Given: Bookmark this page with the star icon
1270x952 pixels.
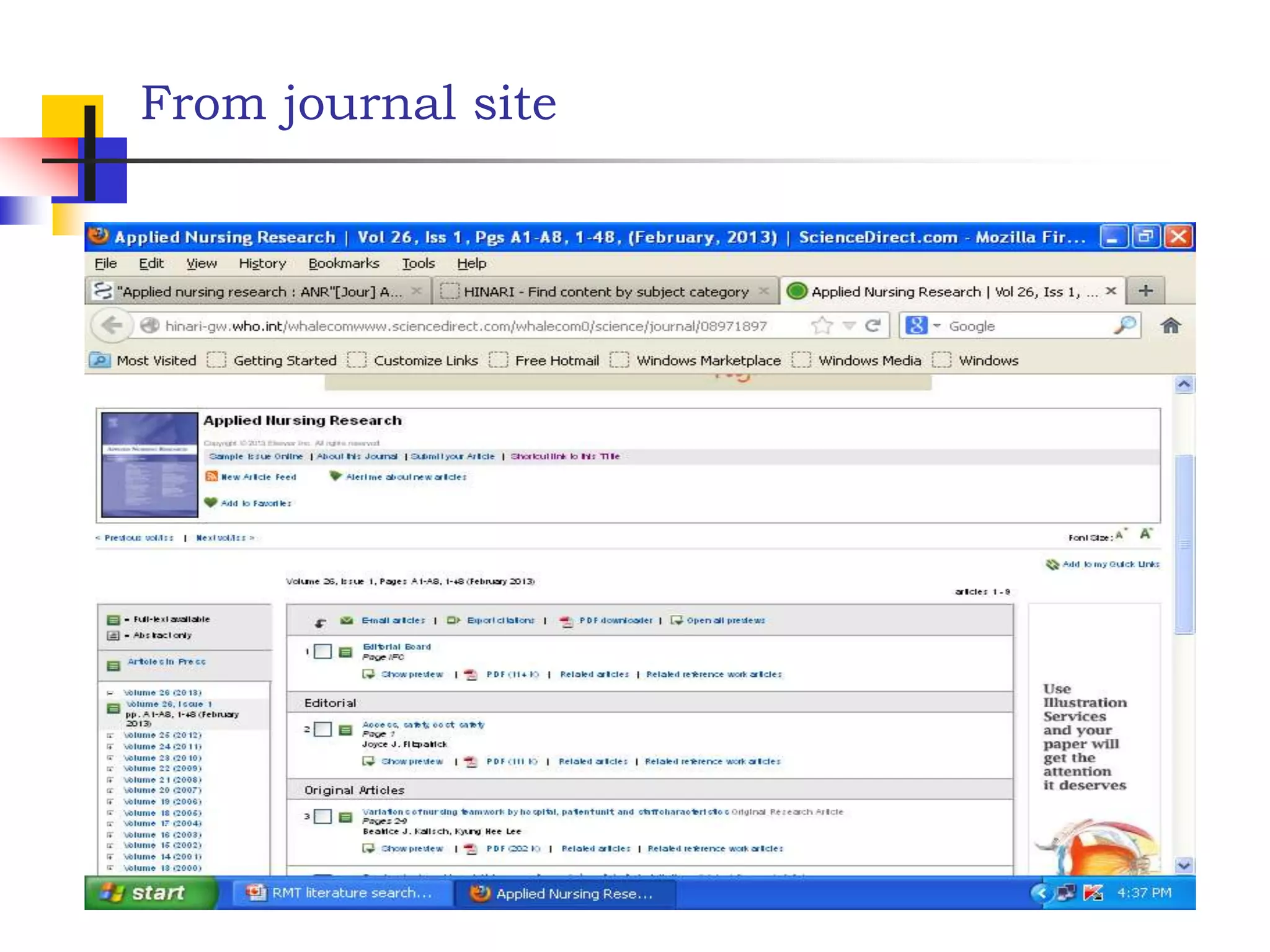Looking at the screenshot, I should 822,325.
